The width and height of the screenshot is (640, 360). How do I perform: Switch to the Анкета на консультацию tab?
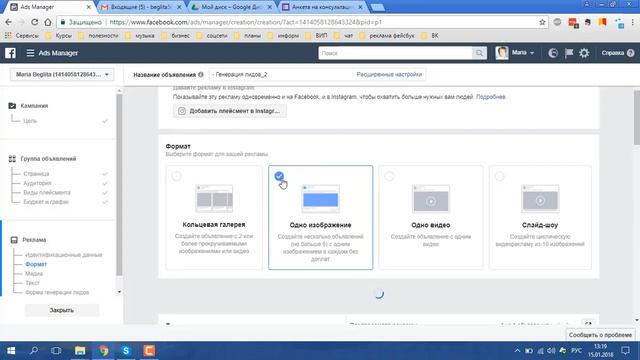coord(323,7)
